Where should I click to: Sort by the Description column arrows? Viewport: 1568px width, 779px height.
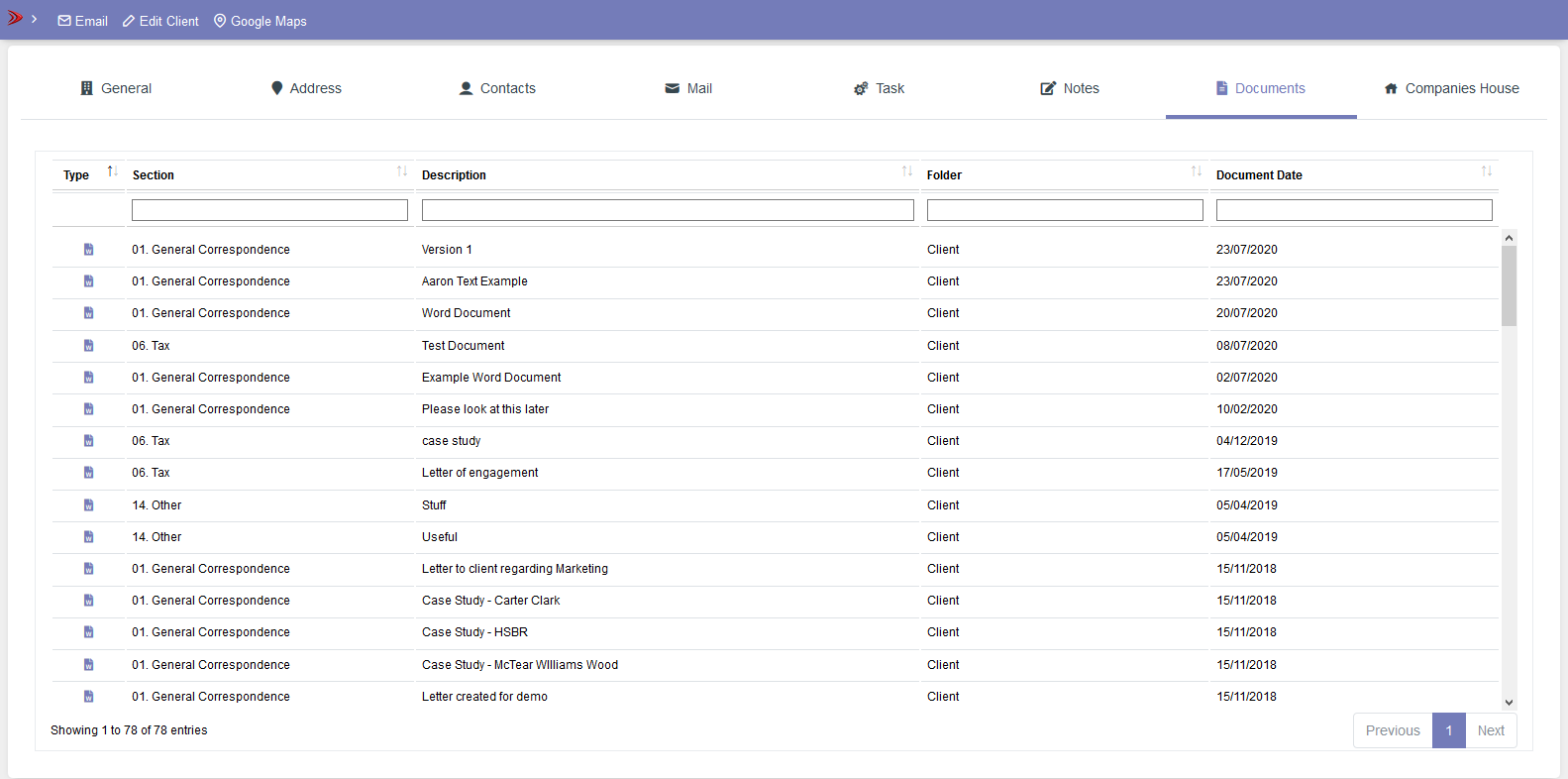point(907,171)
